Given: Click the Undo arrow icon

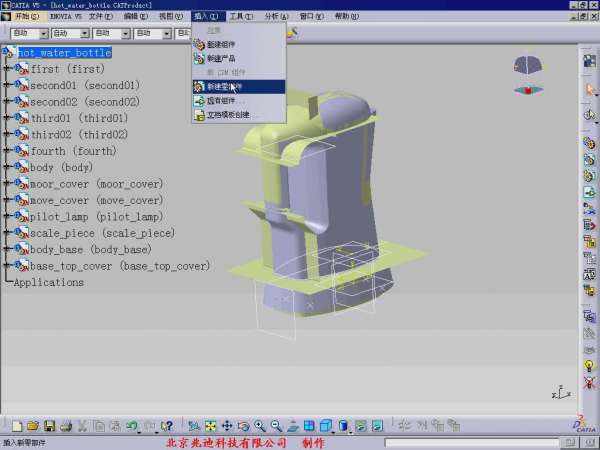Looking at the screenshot, I should click(132, 426).
